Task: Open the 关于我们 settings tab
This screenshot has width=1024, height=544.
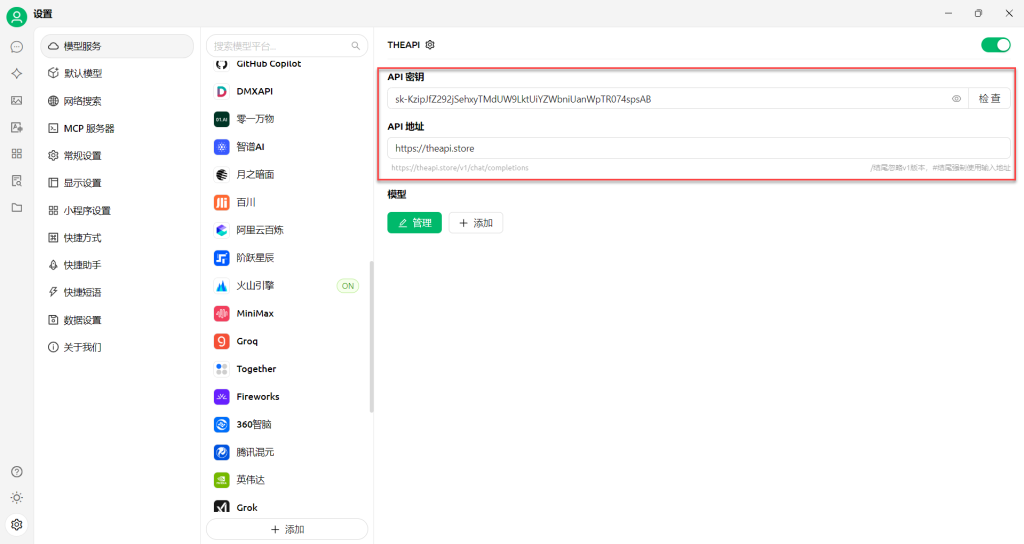Action: (x=117, y=347)
